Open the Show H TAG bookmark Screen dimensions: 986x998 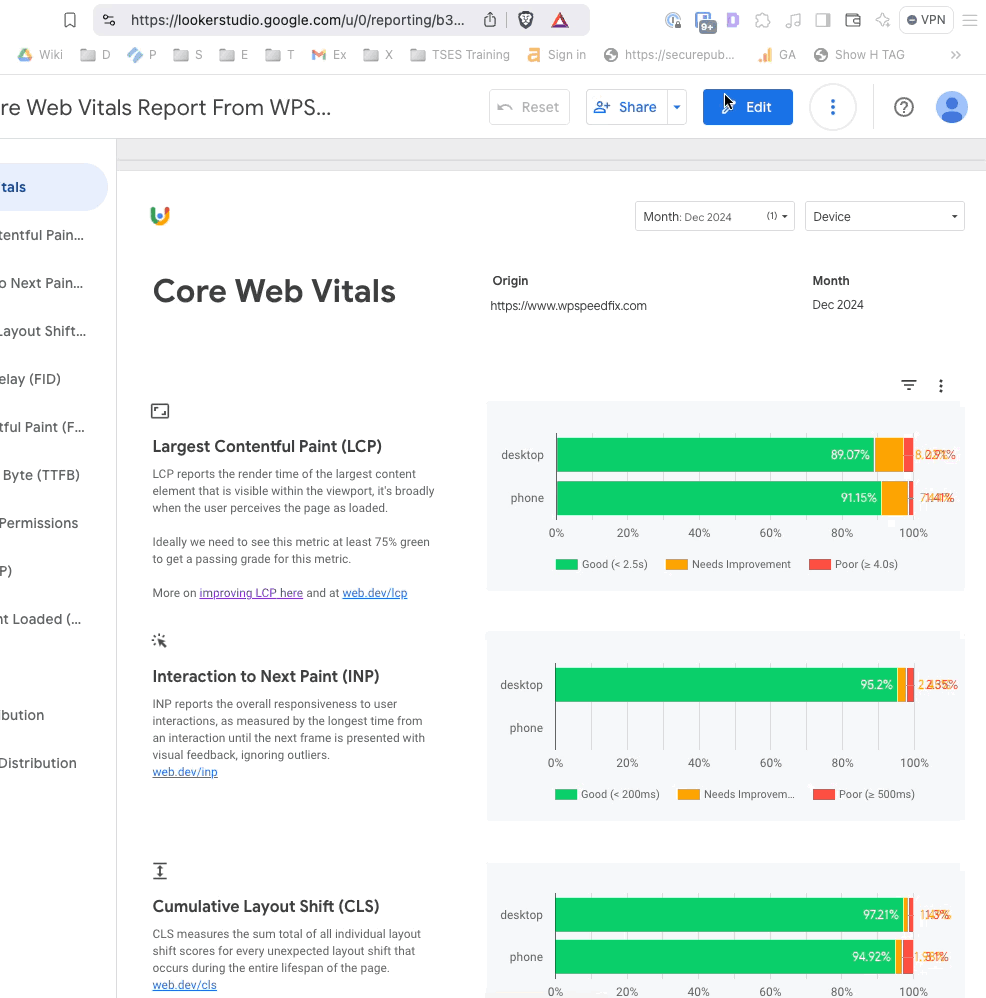coord(859,55)
